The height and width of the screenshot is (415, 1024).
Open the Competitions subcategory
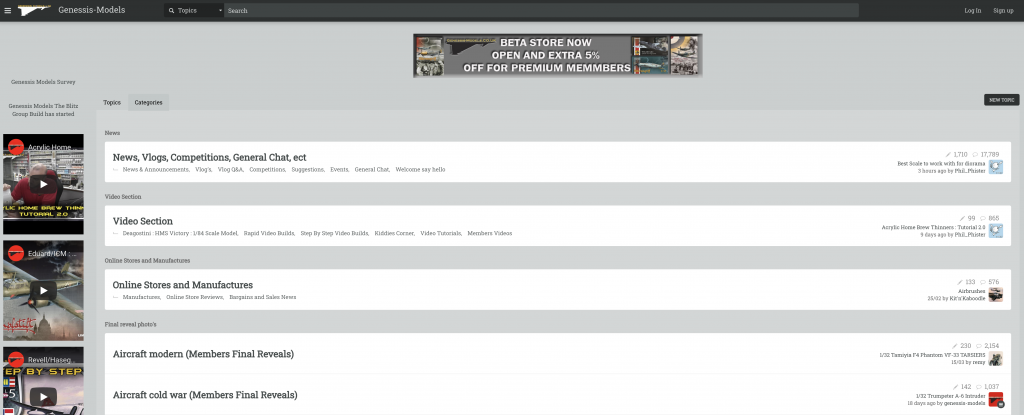[x=267, y=169]
